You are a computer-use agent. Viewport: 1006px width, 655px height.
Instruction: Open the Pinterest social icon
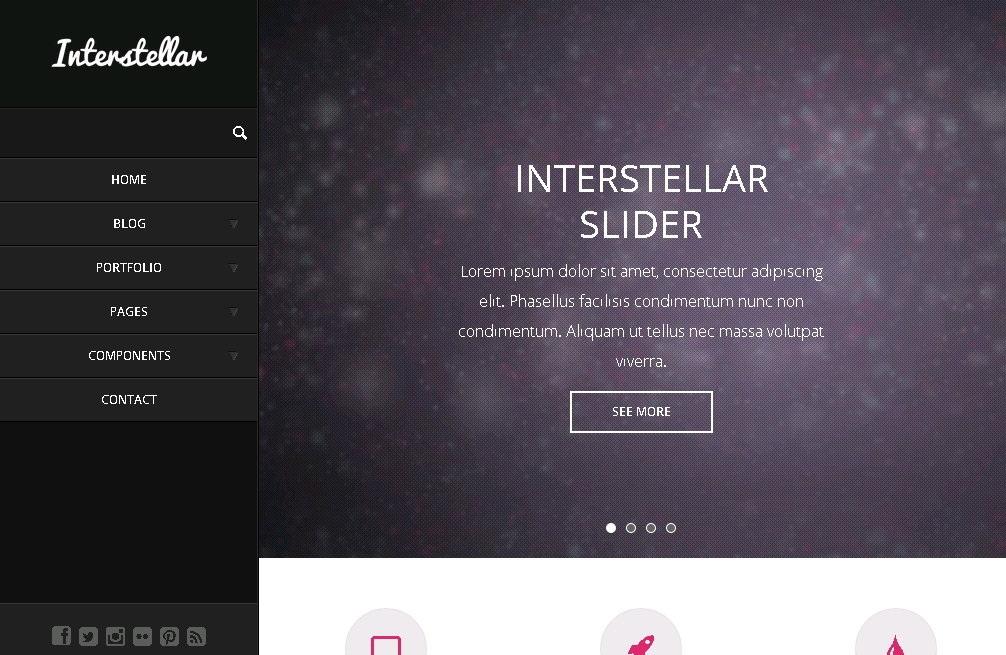click(169, 636)
